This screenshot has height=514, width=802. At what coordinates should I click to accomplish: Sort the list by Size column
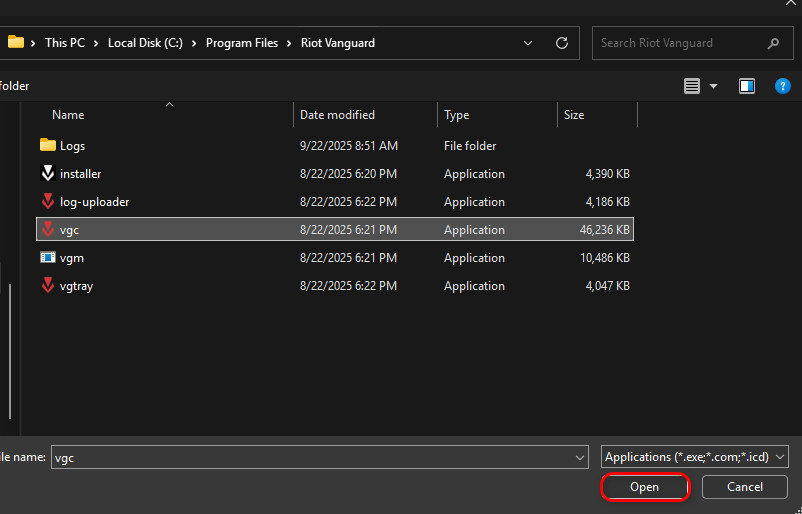pyautogui.click(x=574, y=115)
